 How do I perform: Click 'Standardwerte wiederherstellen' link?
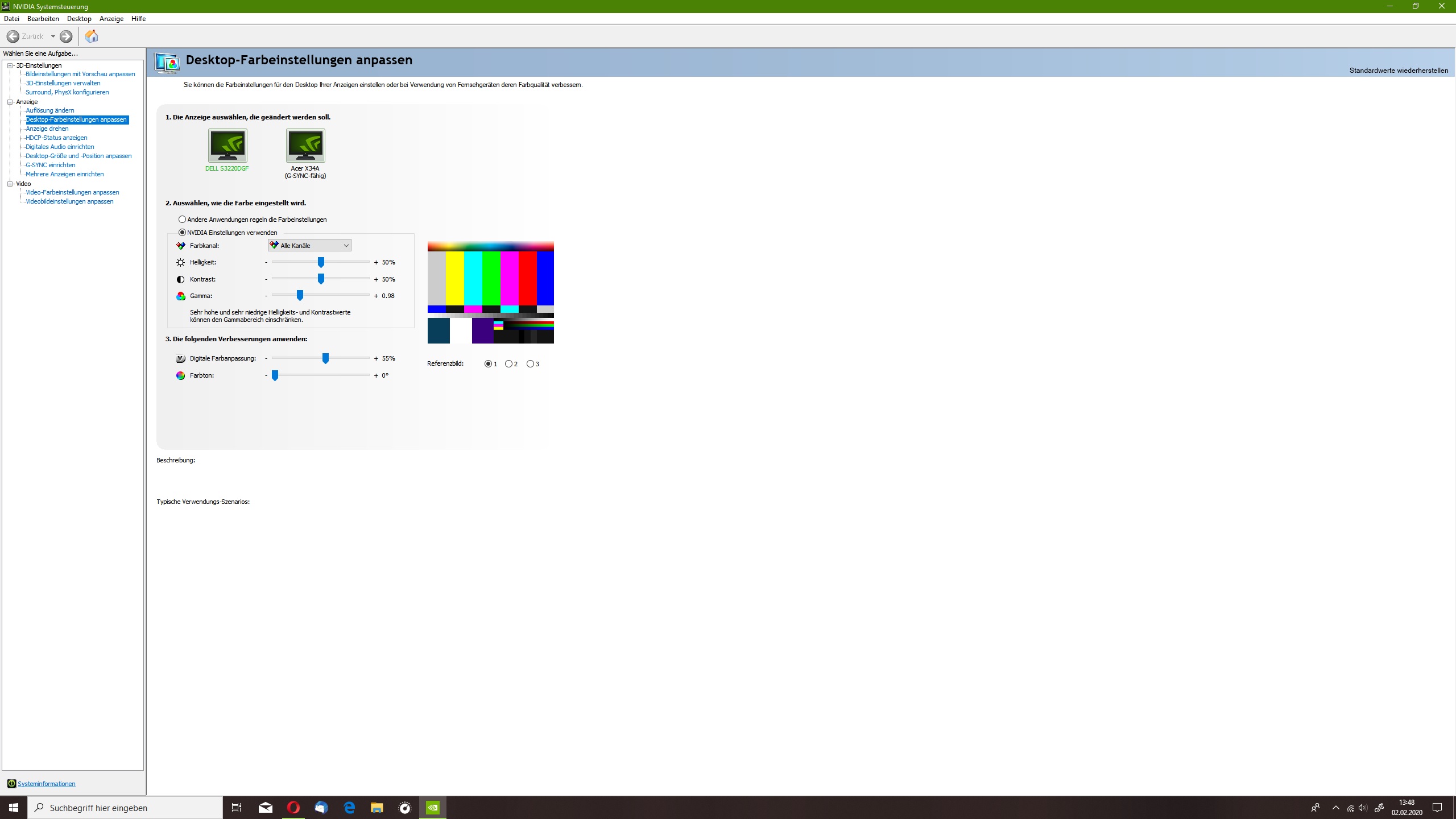(1399, 71)
